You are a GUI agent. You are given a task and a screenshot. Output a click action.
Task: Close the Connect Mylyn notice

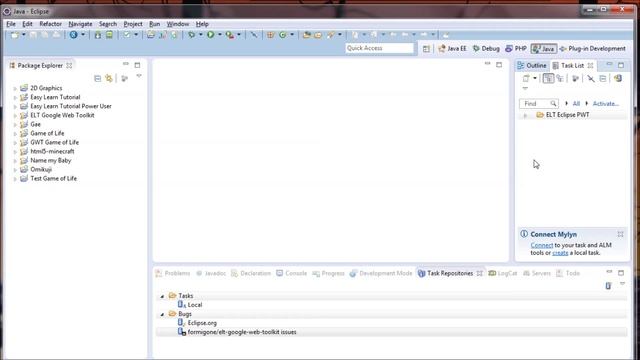click(x=620, y=234)
